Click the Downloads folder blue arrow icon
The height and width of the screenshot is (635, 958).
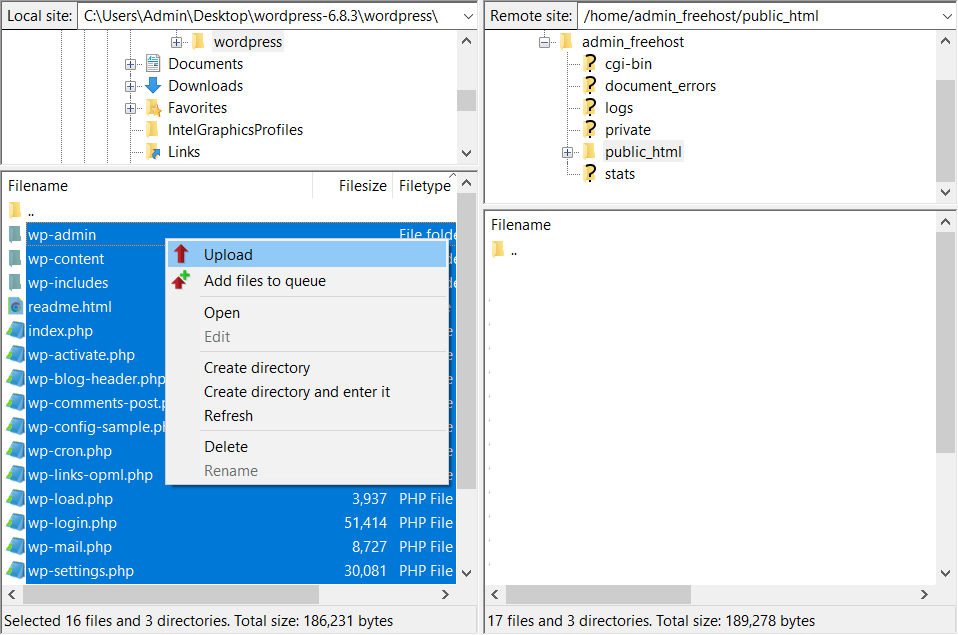pos(153,86)
